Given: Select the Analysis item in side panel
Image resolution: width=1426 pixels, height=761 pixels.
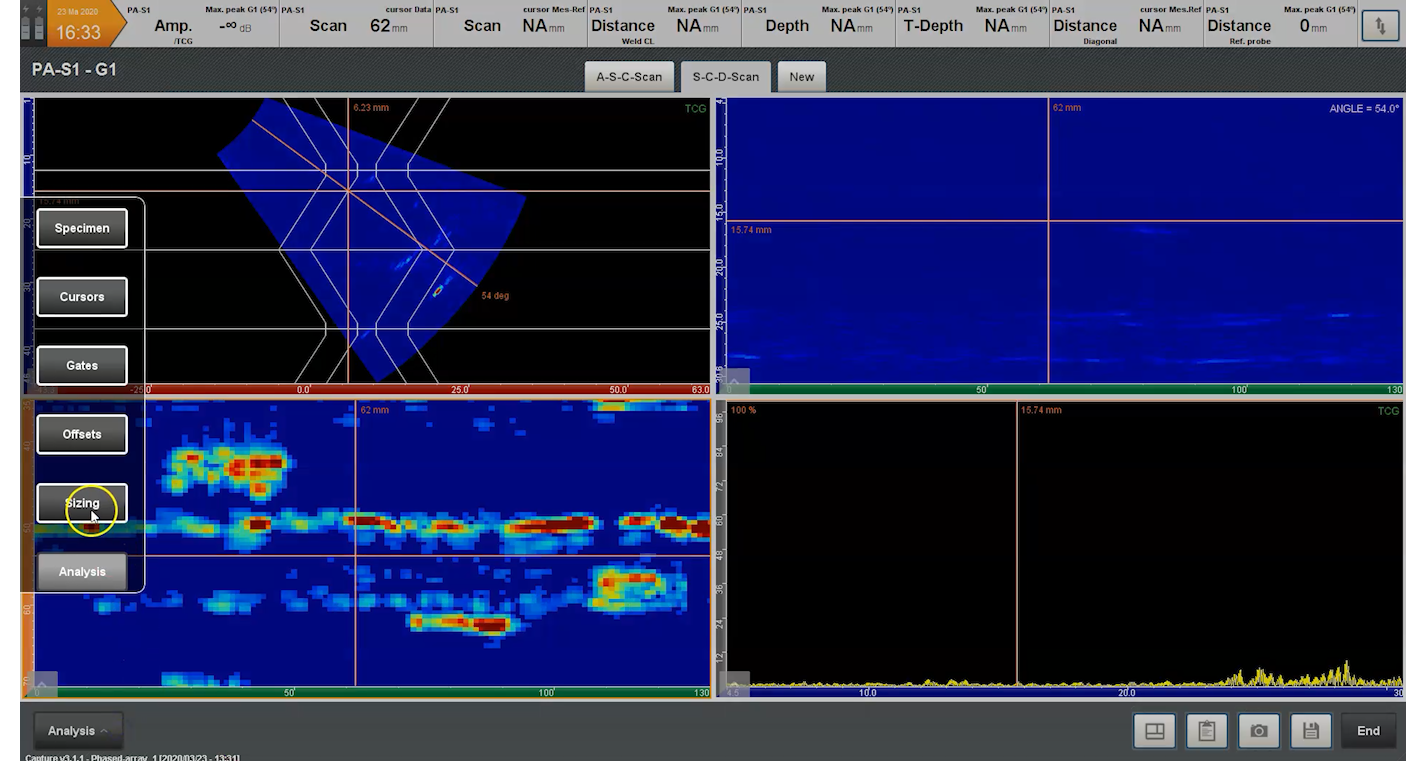Looking at the screenshot, I should [82, 572].
